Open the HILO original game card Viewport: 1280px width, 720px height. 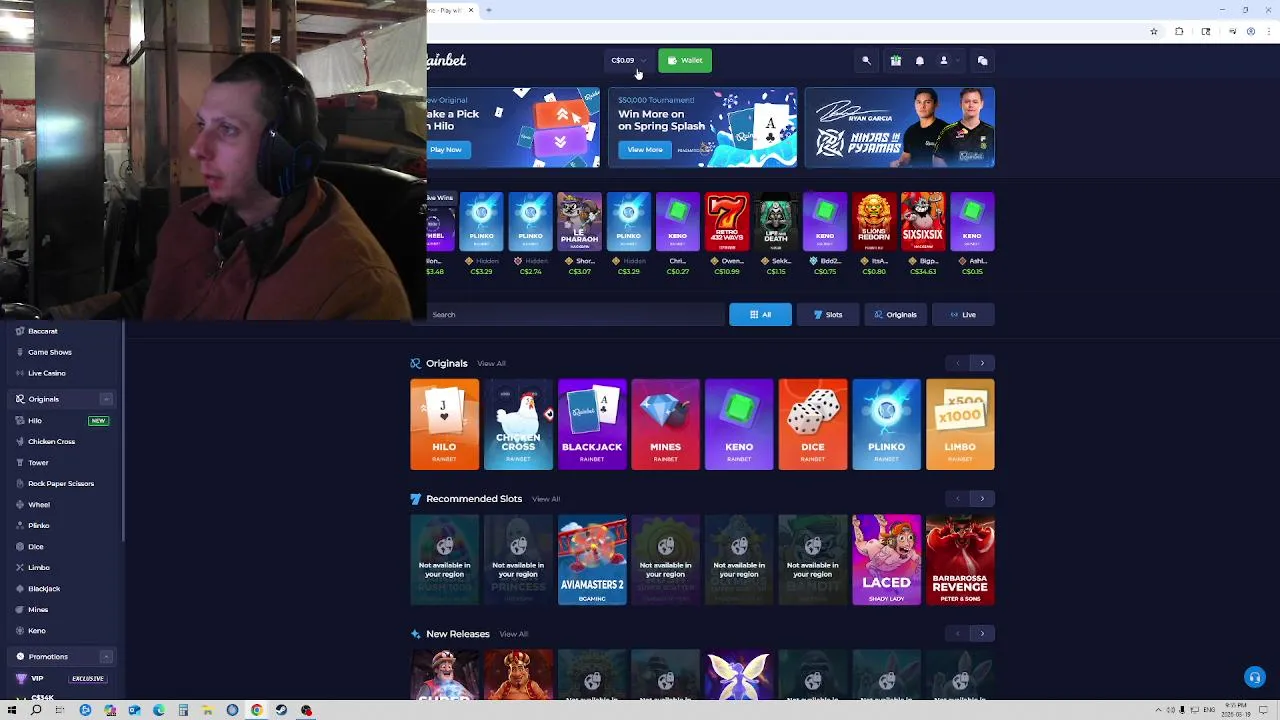click(x=444, y=424)
